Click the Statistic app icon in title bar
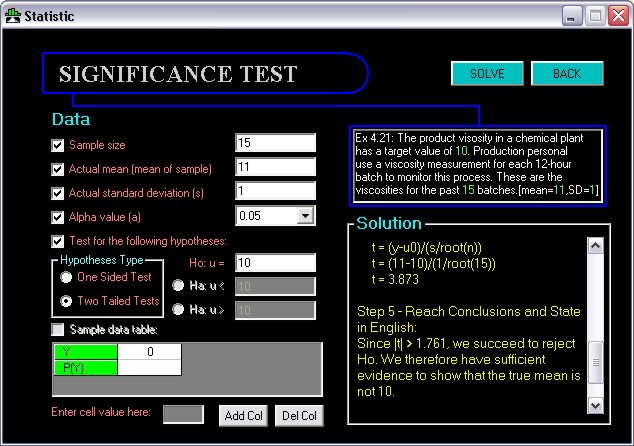Image resolution: width=634 pixels, height=446 pixels. (13, 16)
